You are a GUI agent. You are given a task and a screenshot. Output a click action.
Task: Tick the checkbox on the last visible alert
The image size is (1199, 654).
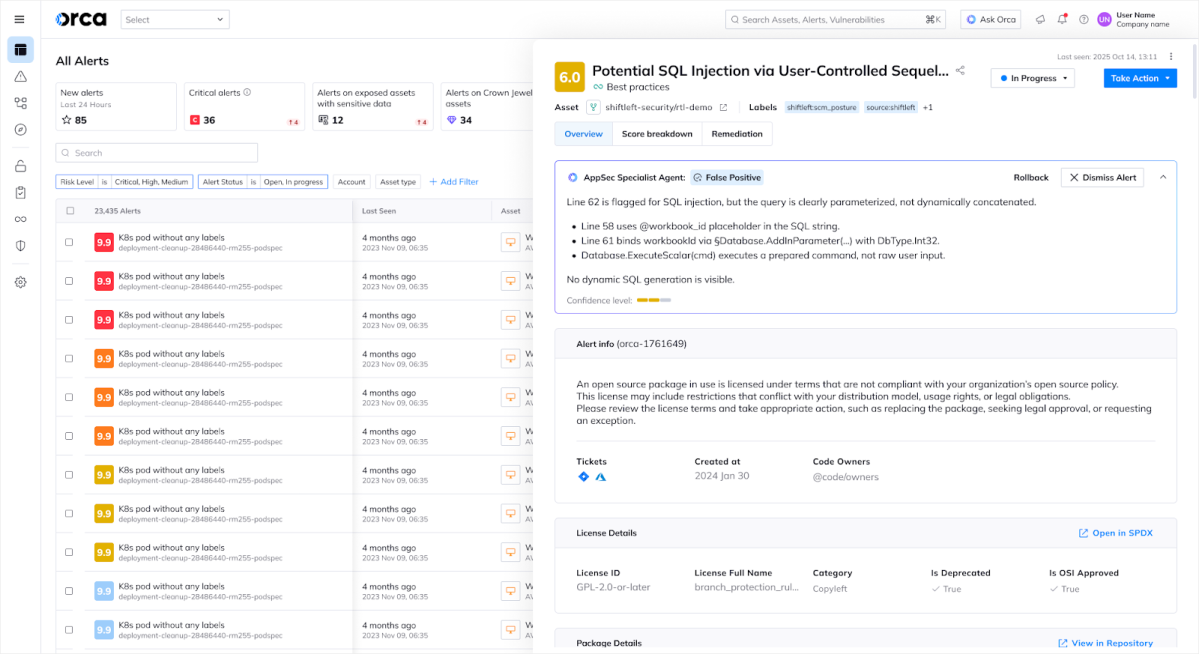click(68, 629)
